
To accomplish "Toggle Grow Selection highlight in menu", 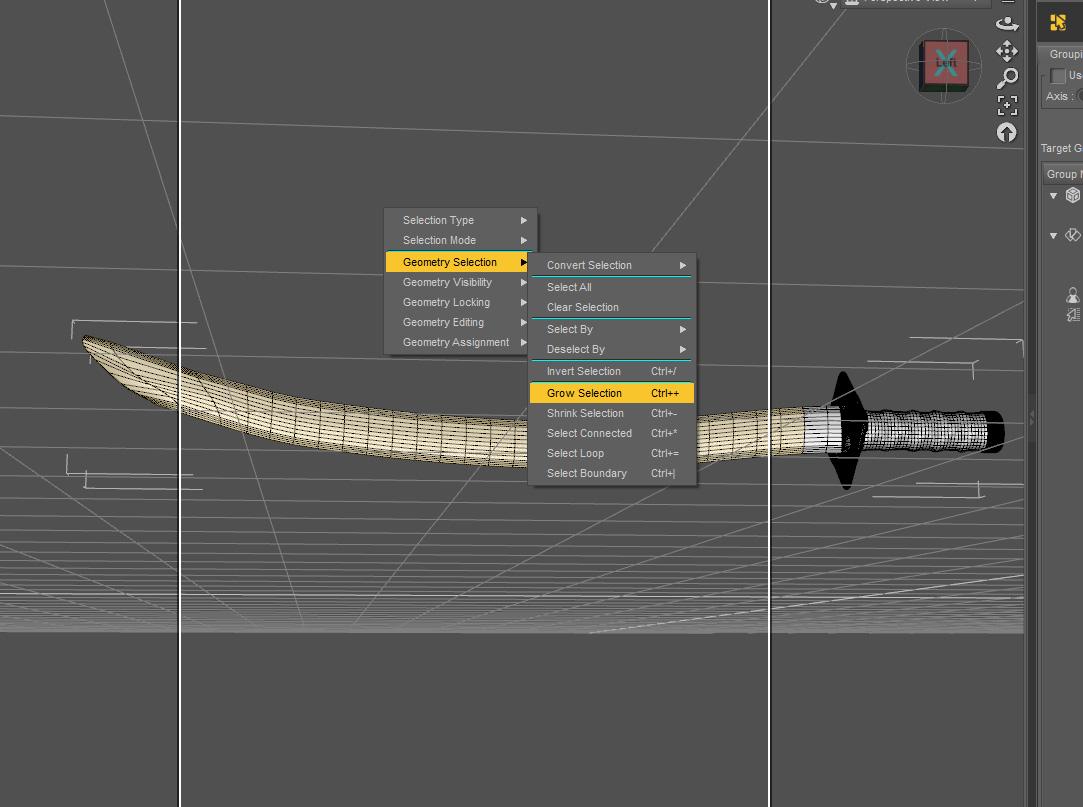I will tap(583, 392).
